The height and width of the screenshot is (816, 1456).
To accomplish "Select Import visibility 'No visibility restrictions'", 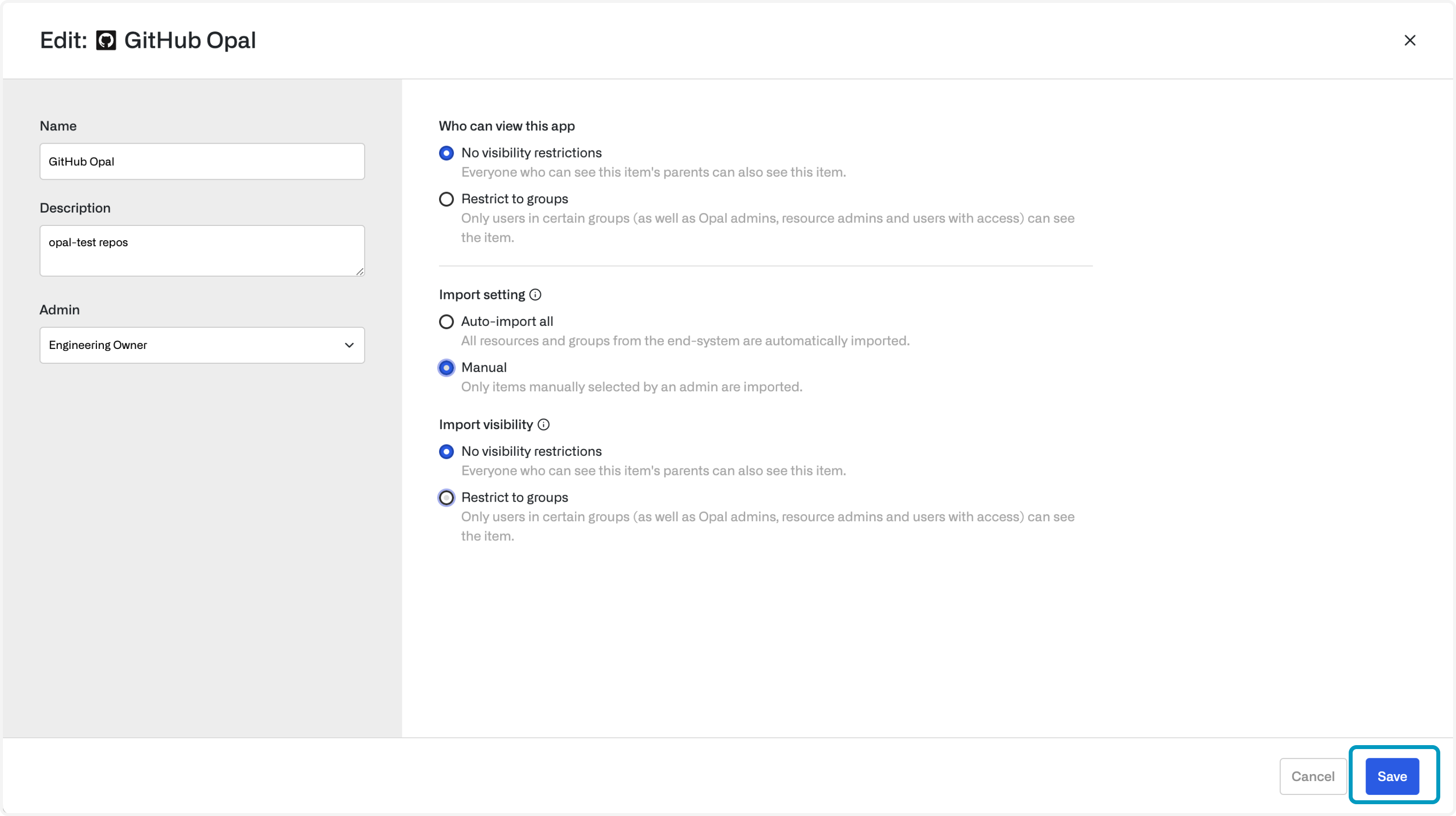I will [446, 451].
